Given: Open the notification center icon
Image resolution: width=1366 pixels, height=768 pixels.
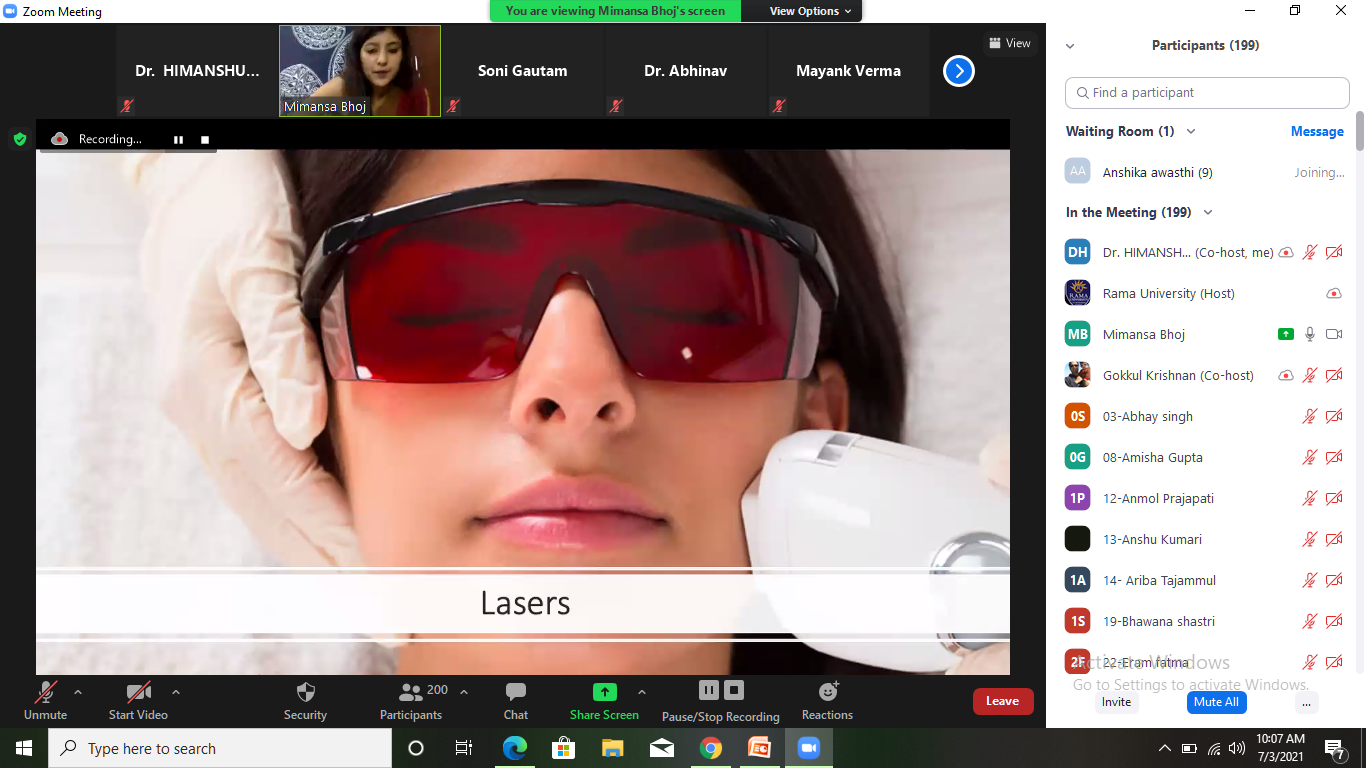Looking at the screenshot, I should pyautogui.click(x=1335, y=748).
